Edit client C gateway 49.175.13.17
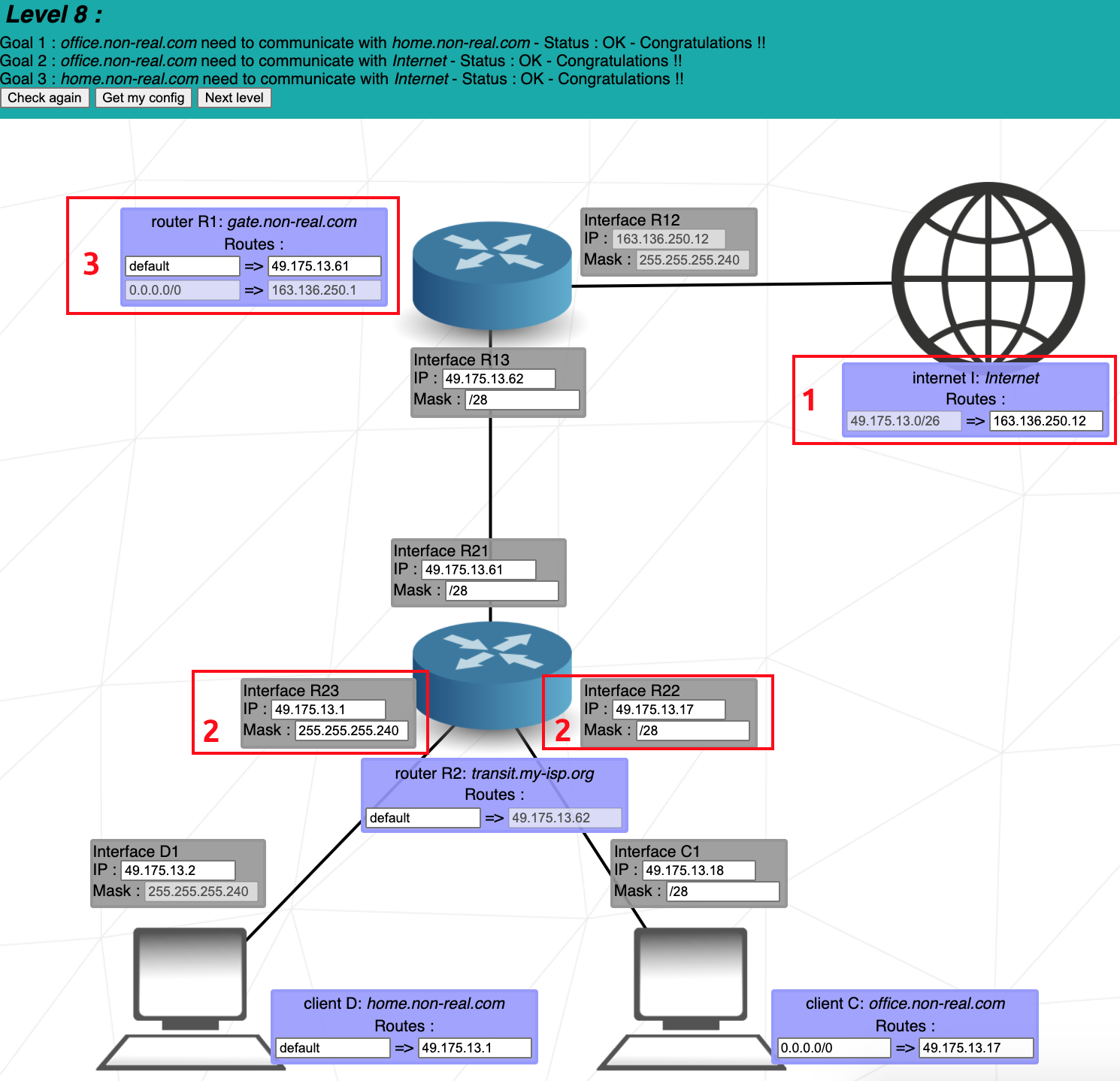The image size is (1120, 1081). point(976,1048)
